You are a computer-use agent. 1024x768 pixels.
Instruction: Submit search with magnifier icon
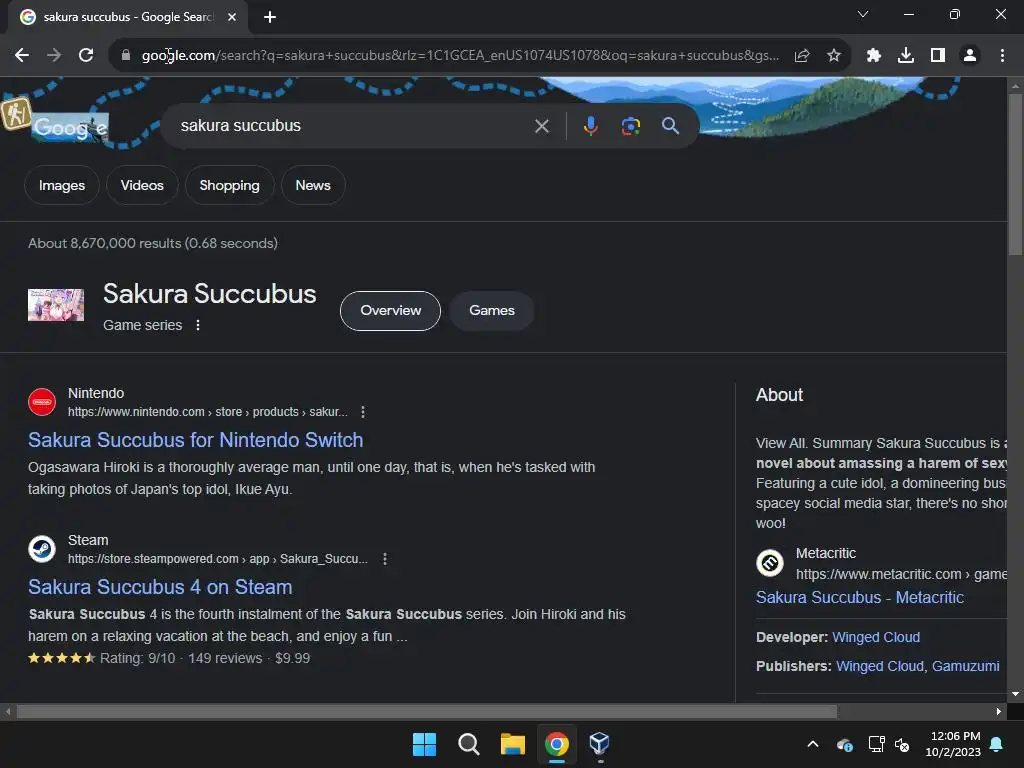click(671, 126)
